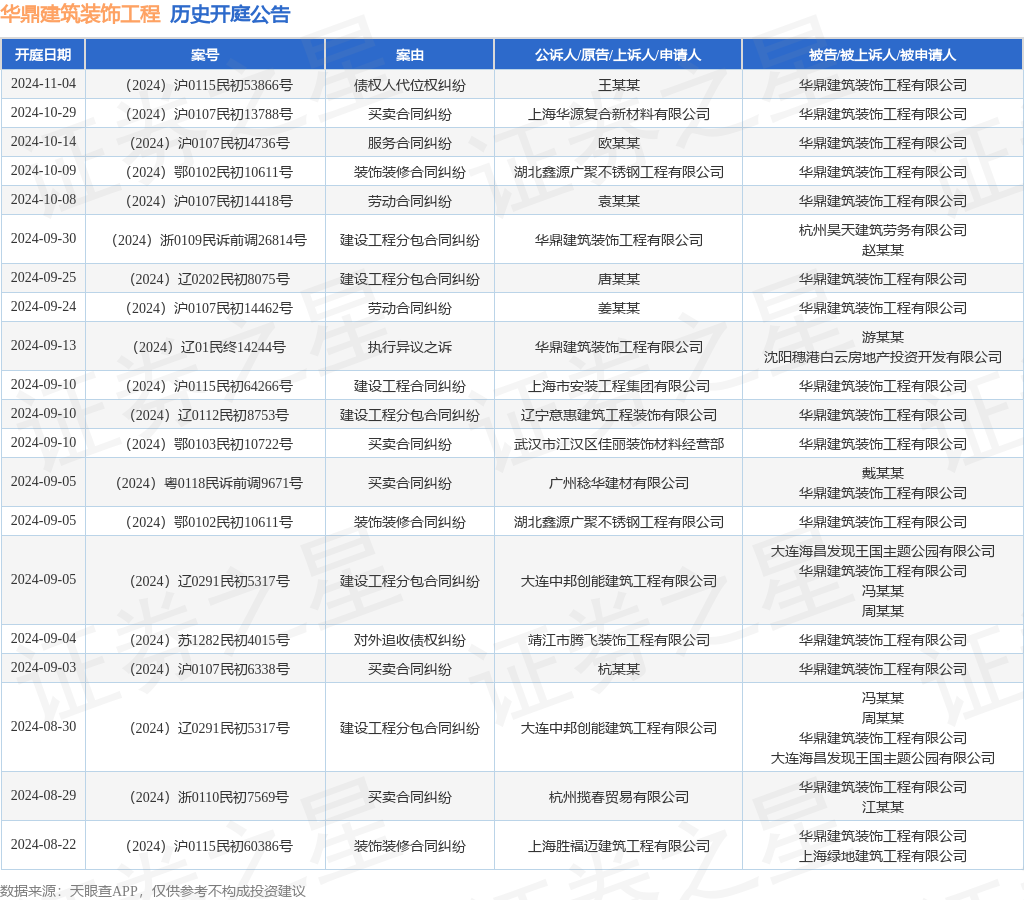Click defendant 赵某某

coord(882,250)
